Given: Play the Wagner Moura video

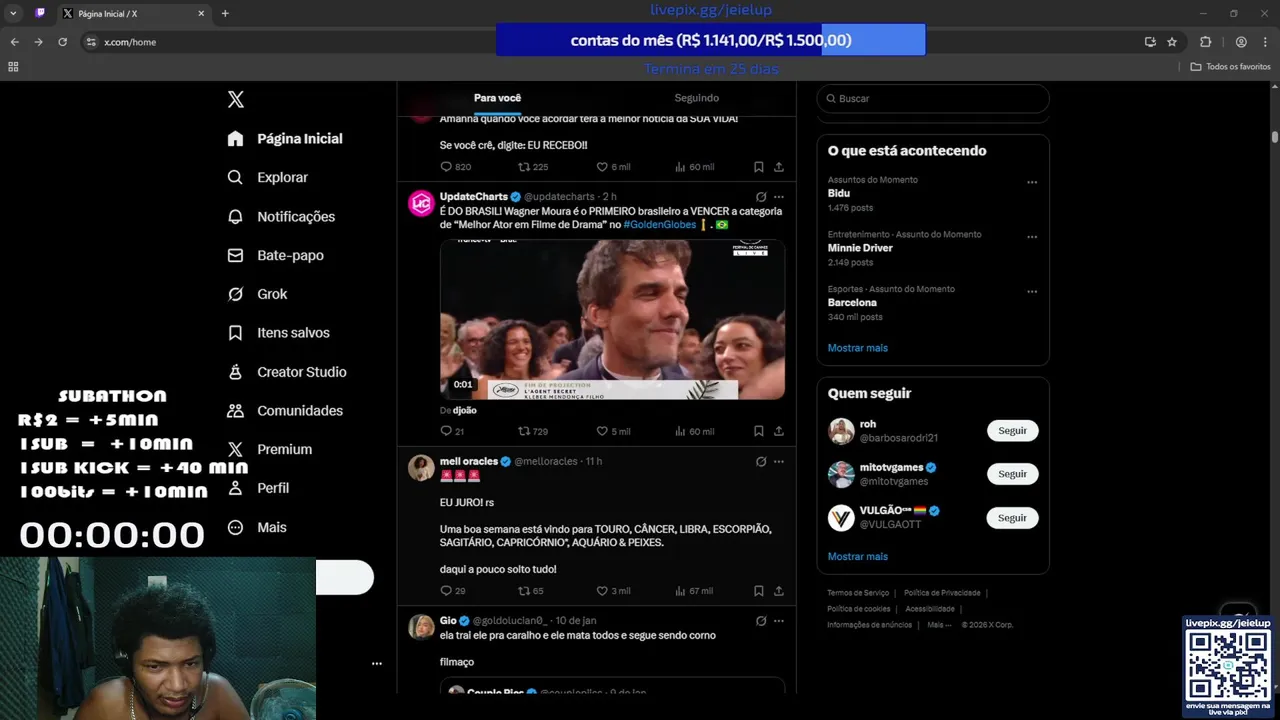Looking at the screenshot, I should (x=612, y=320).
